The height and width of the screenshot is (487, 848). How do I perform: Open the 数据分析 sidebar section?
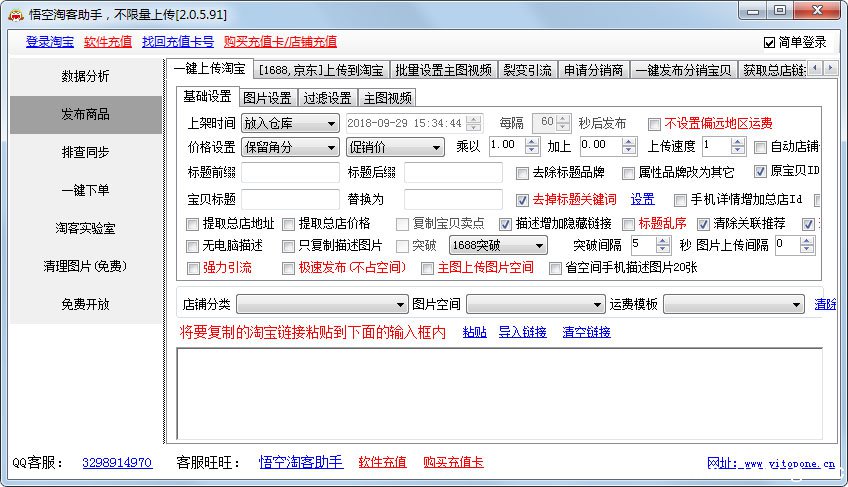tap(85, 76)
